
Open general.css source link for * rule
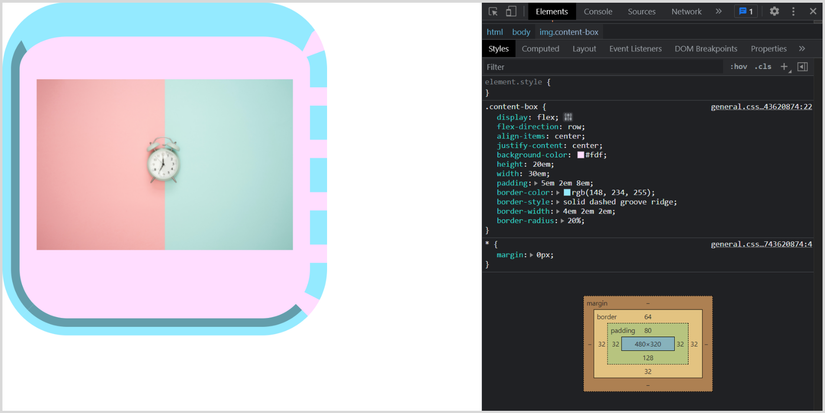coord(761,244)
